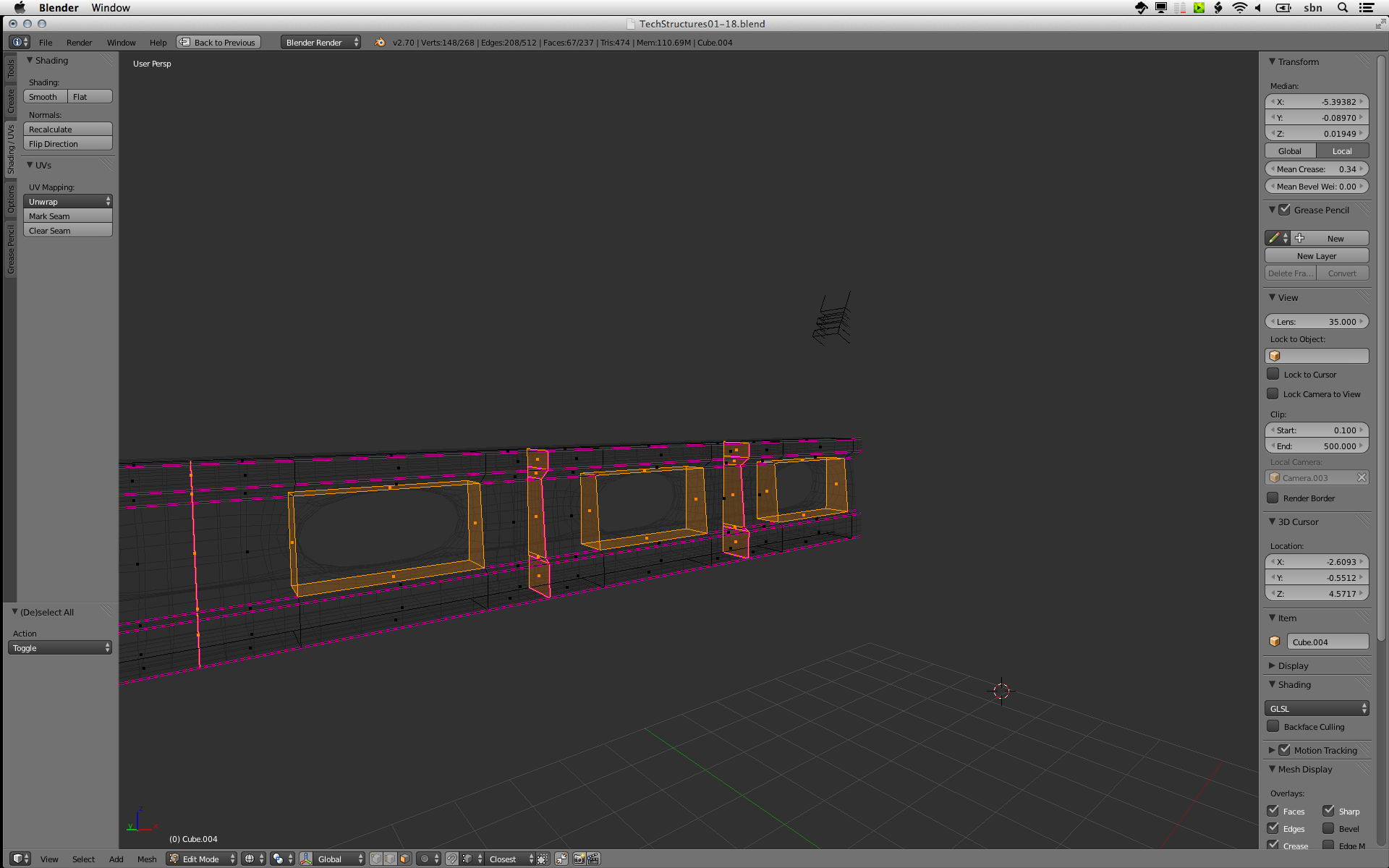The width and height of the screenshot is (1389, 868).
Task: Toggle automerge editing icon
Action: pos(561,859)
